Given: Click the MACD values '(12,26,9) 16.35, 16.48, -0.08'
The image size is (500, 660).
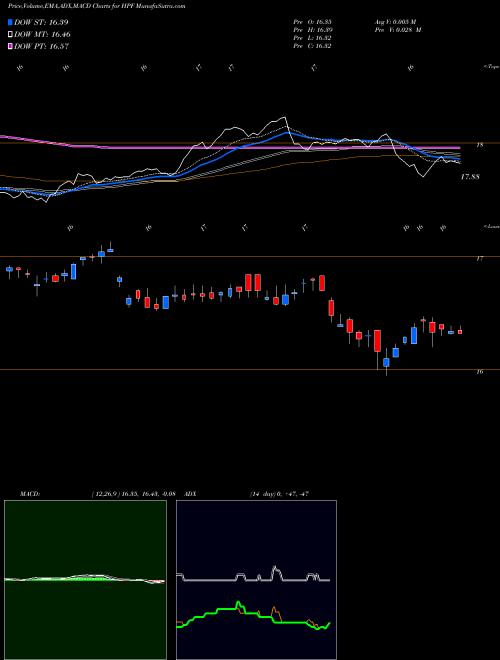Looking at the screenshot, I should point(133,494).
